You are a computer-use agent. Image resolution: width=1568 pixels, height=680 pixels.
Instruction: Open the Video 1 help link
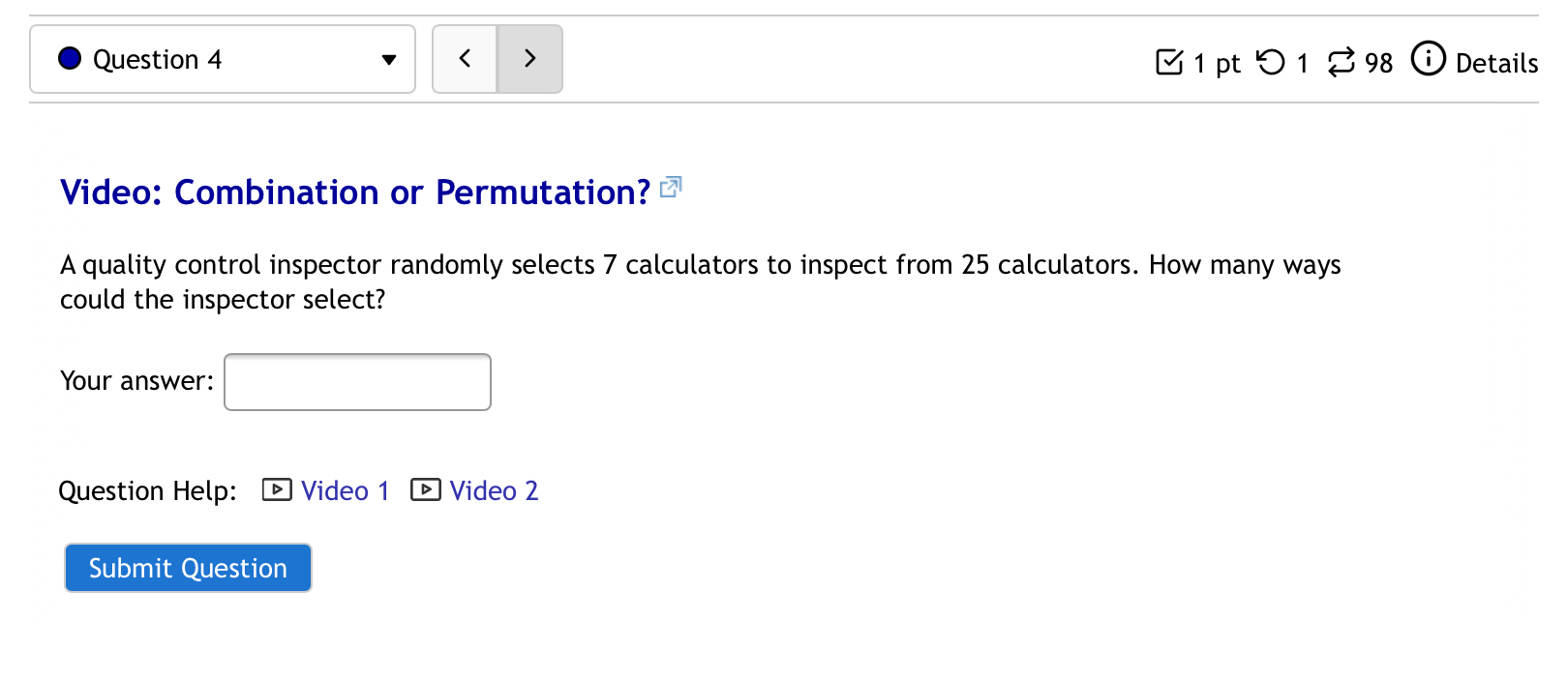coord(345,490)
